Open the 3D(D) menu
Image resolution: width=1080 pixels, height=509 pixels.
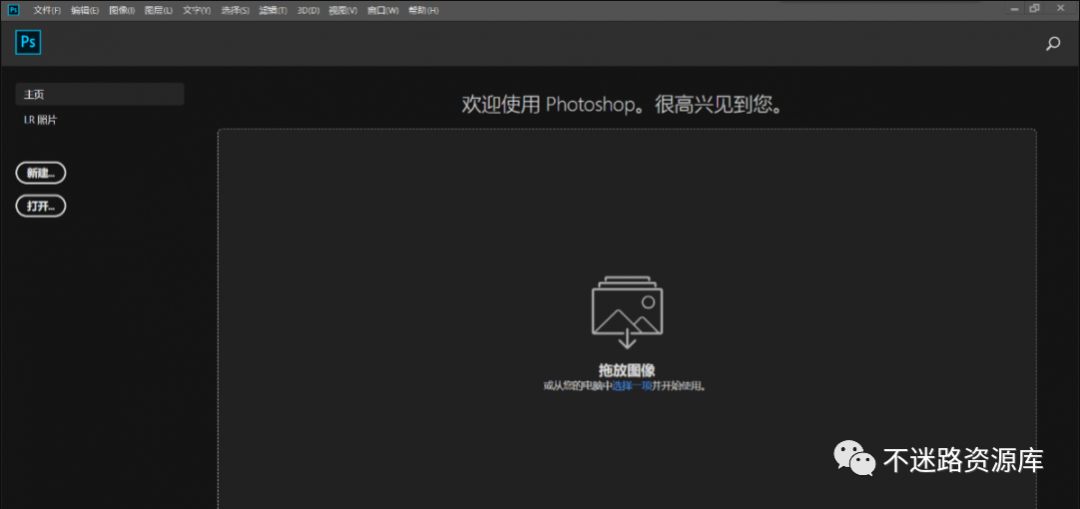tap(309, 10)
